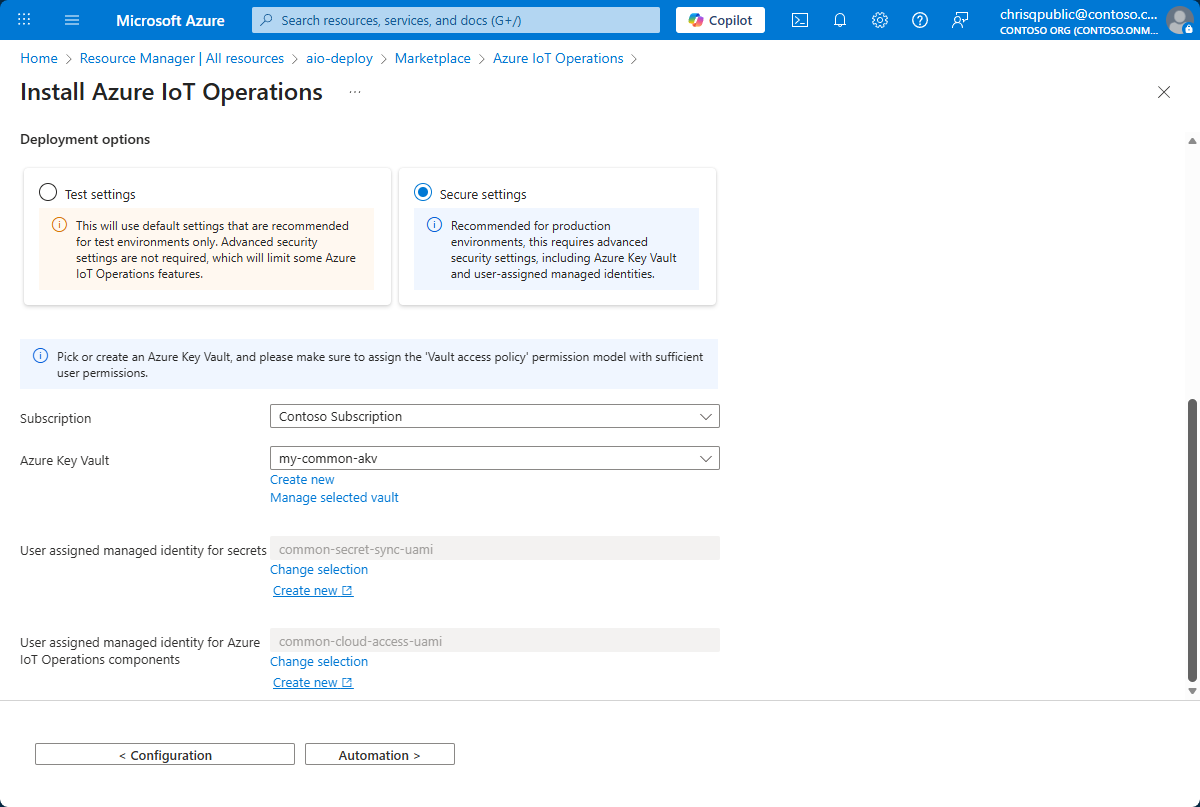Expand the Azure Key Vault dropdown

click(494, 458)
